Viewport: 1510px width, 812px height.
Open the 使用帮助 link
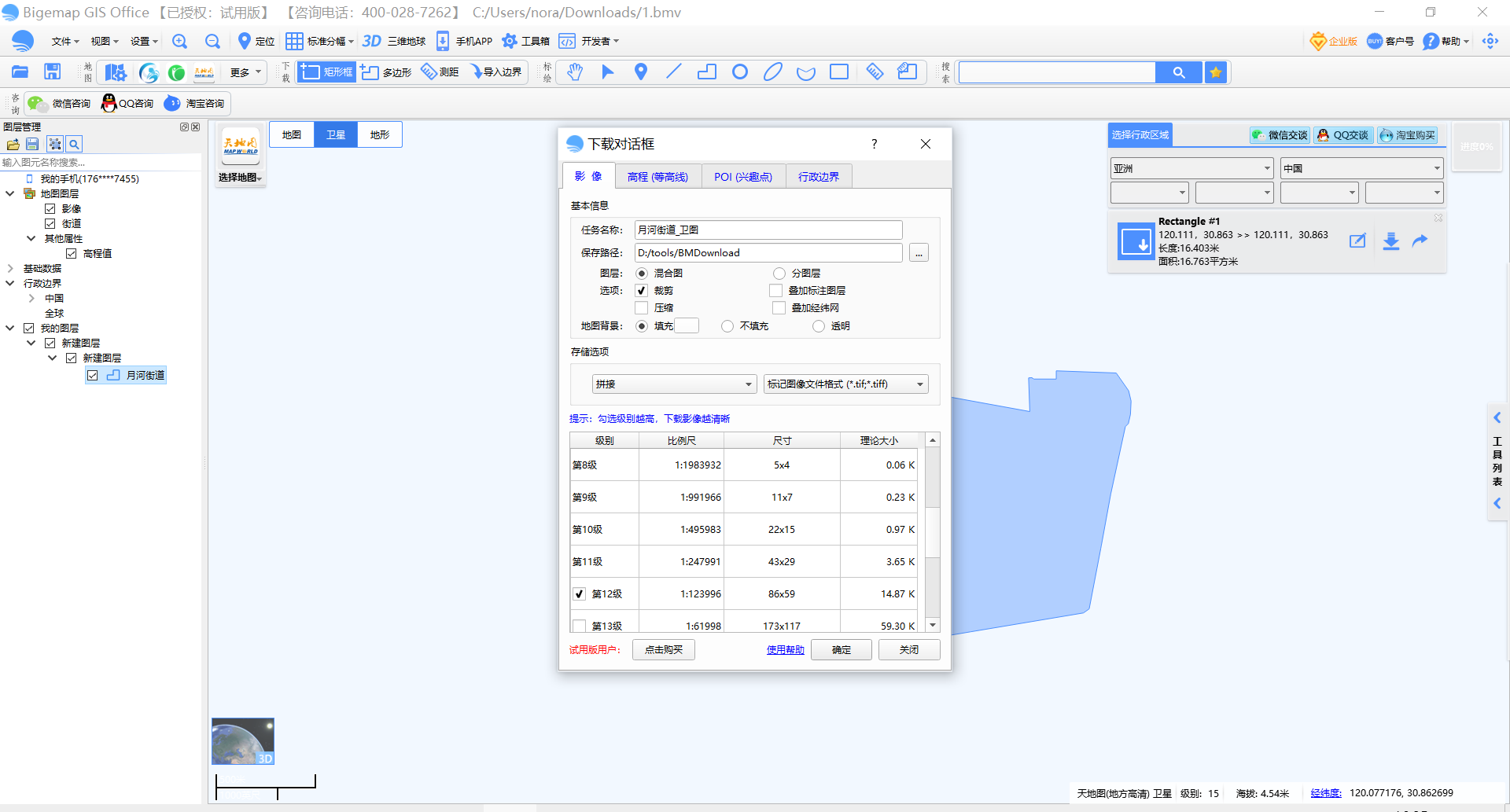[x=785, y=650]
